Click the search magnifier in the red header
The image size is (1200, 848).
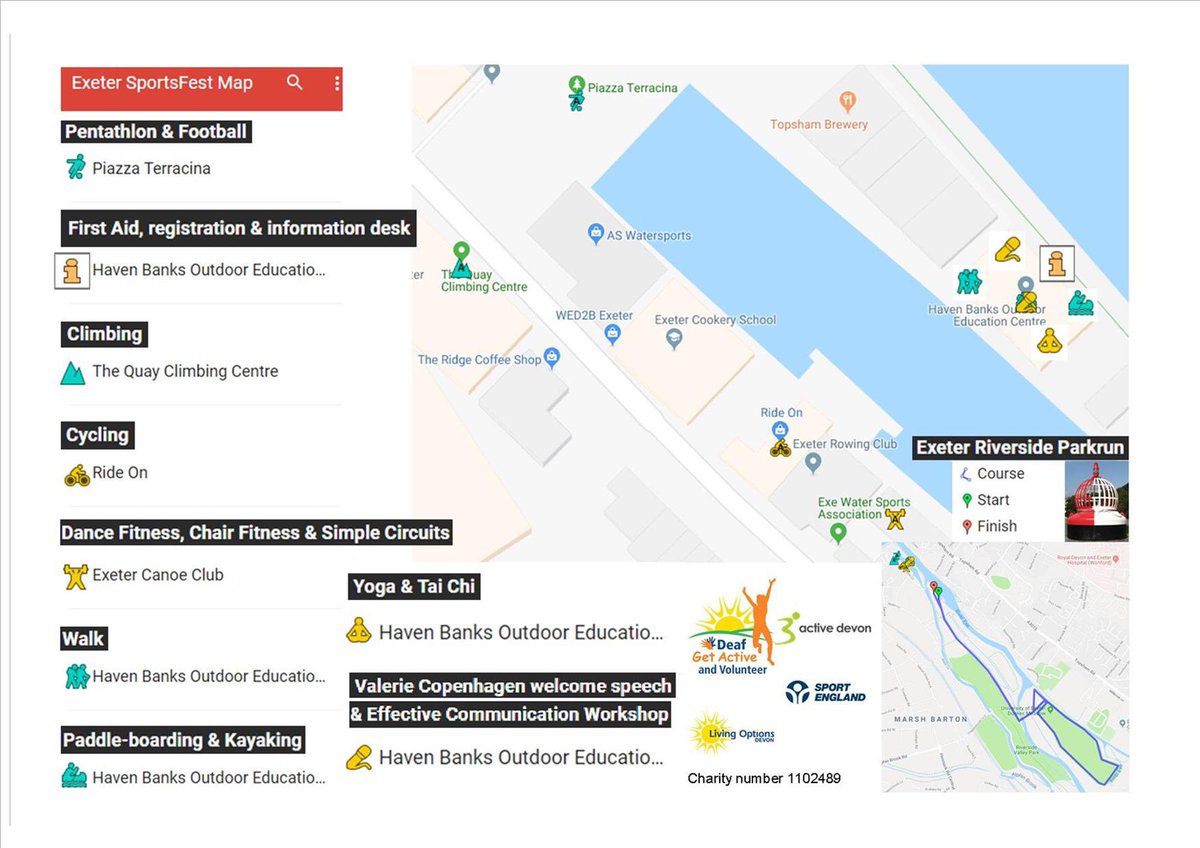(294, 82)
